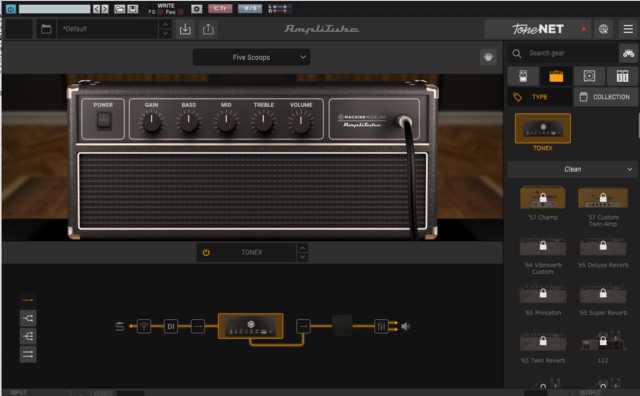Open the hamburger main menu
Image resolution: width=640 pixels, height=396 pixels.
click(x=628, y=29)
